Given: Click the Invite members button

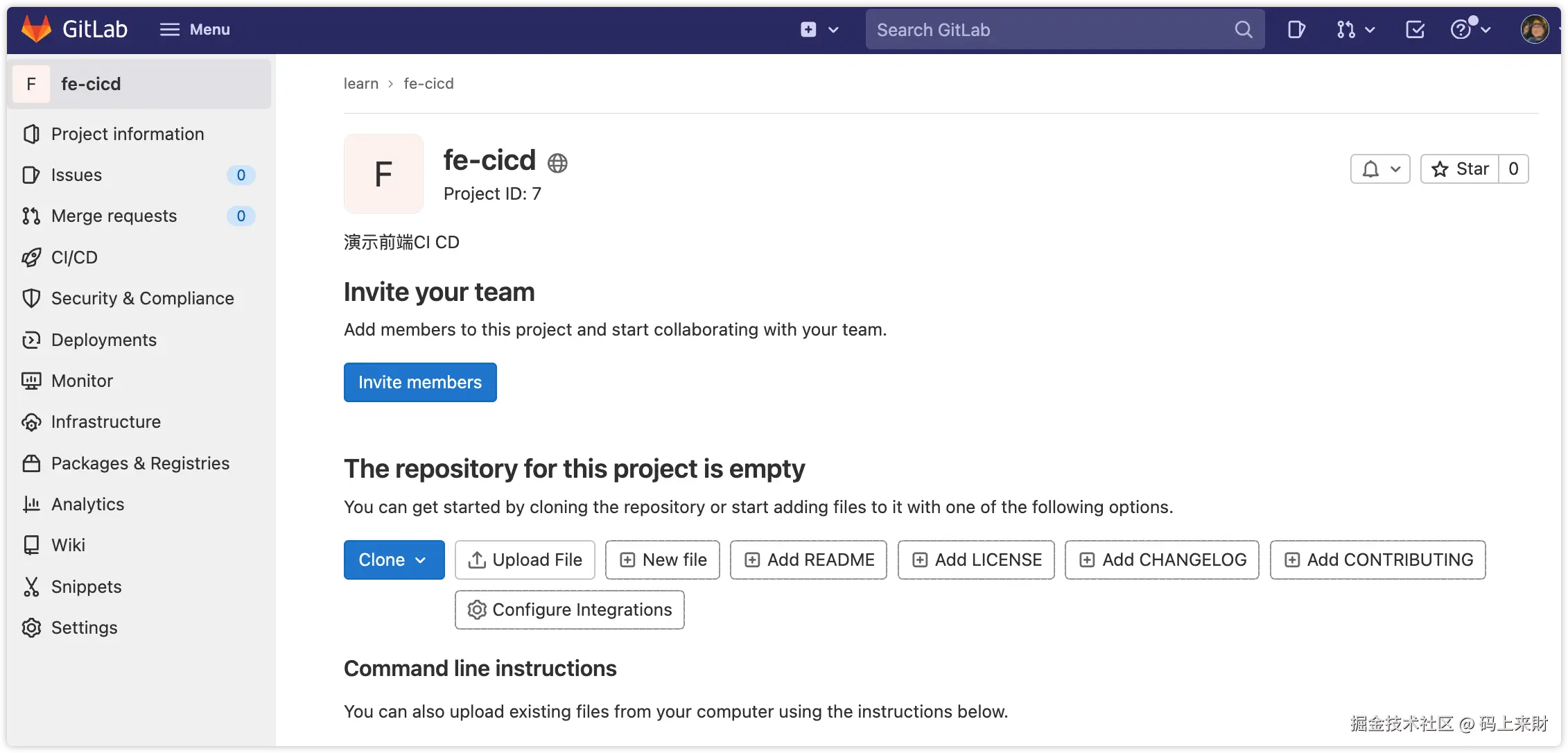Looking at the screenshot, I should [420, 382].
